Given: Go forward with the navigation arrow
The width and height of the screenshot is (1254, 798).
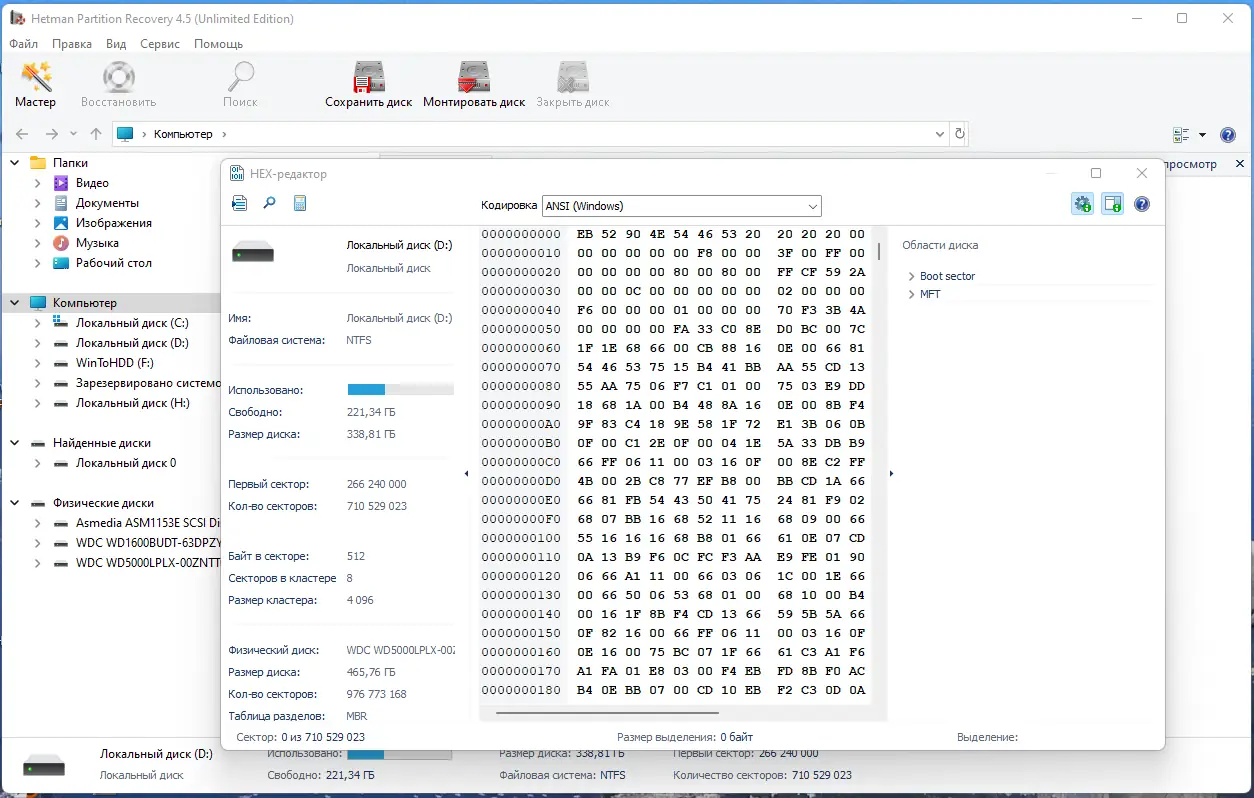Looking at the screenshot, I should click(x=52, y=134).
